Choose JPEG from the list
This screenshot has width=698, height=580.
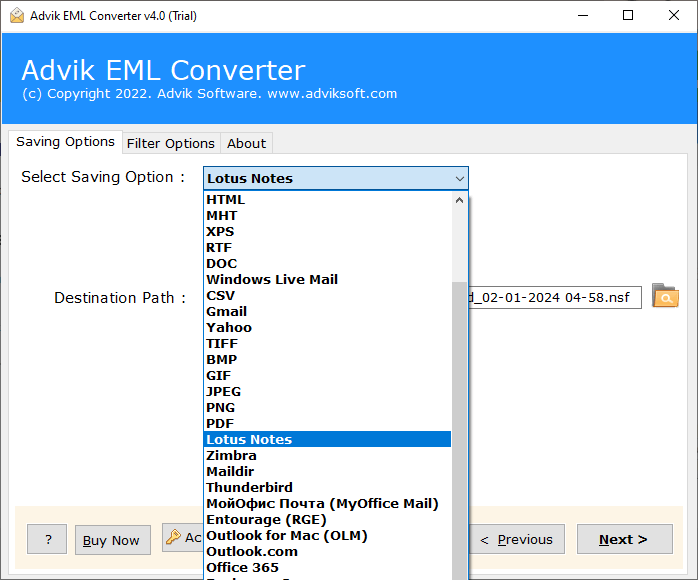tap(327, 392)
